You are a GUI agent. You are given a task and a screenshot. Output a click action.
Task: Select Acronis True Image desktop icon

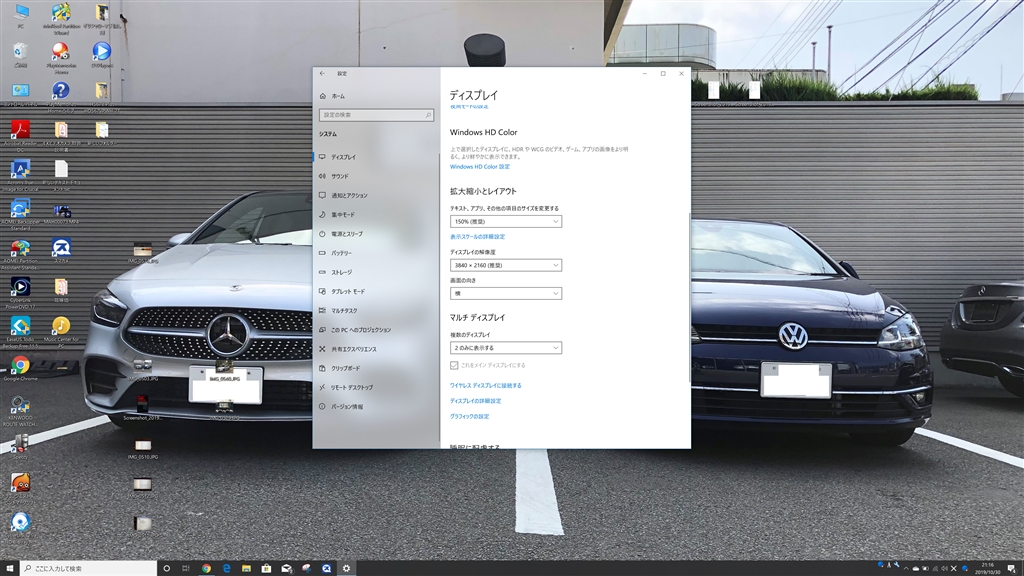(20, 175)
